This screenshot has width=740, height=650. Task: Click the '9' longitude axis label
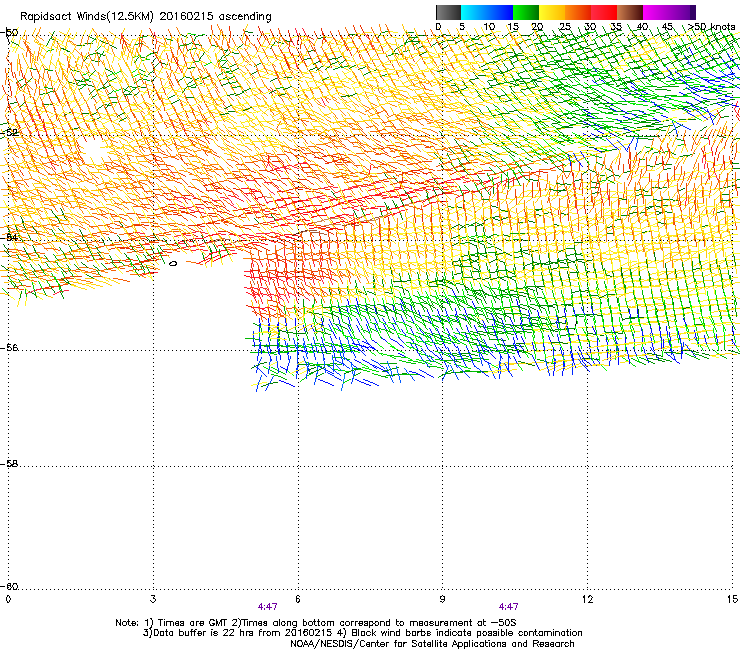[442, 599]
